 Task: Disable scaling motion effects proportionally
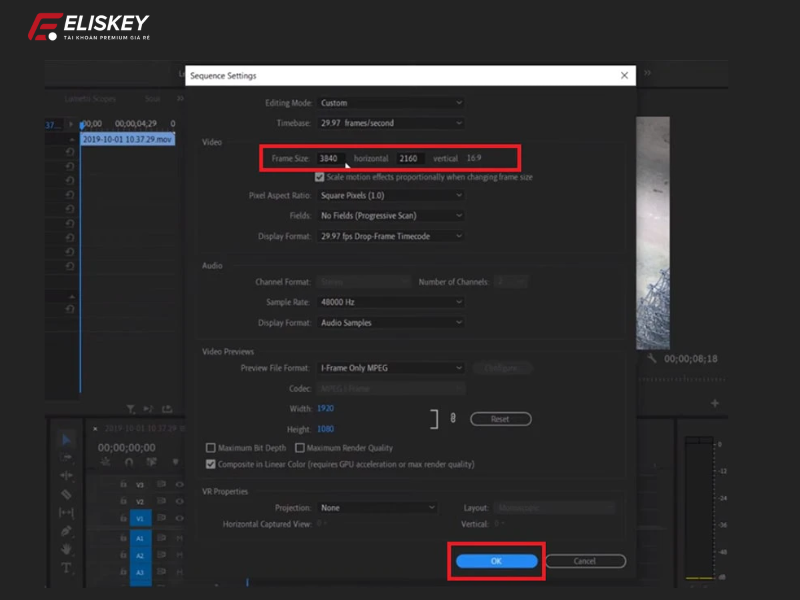coord(318,175)
